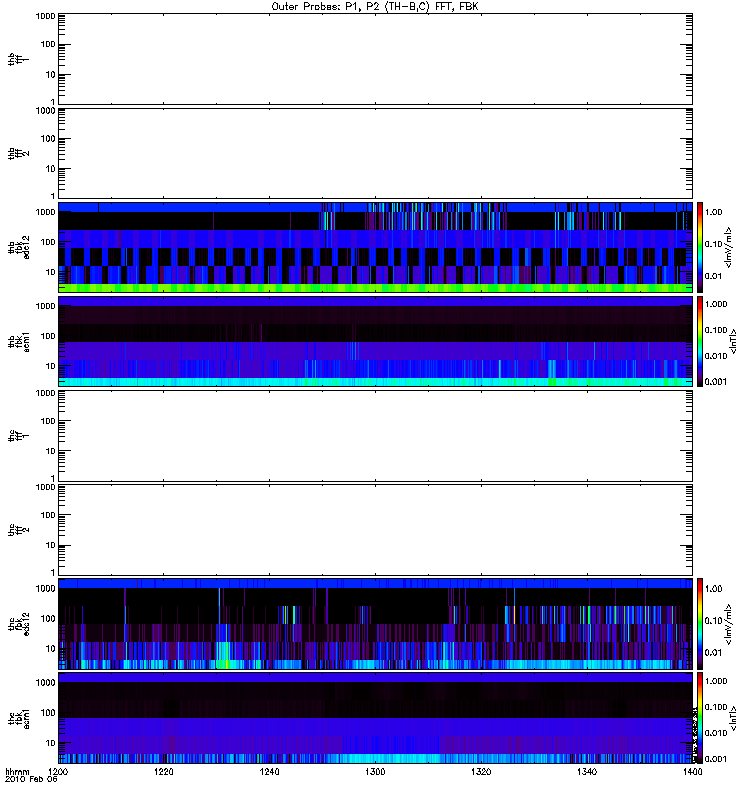Click the 1000 y-tick of thb fff 1 panel

point(45,16)
